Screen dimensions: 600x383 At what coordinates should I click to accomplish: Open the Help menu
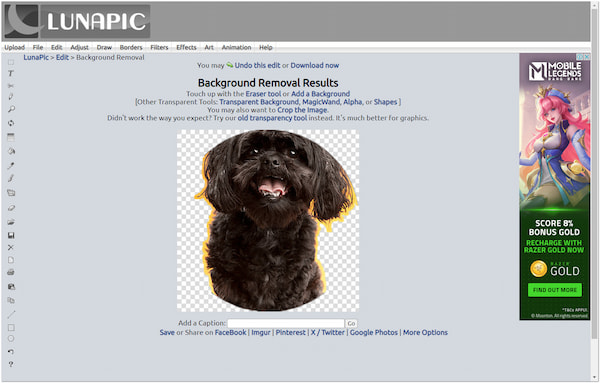pyautogui.click(x=266, y=47)
